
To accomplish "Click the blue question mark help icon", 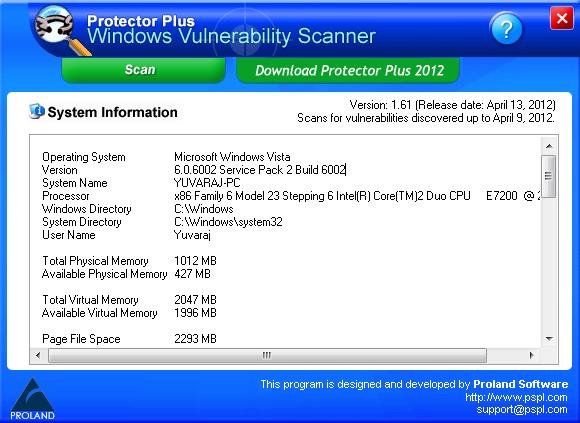I will (506, 28).
